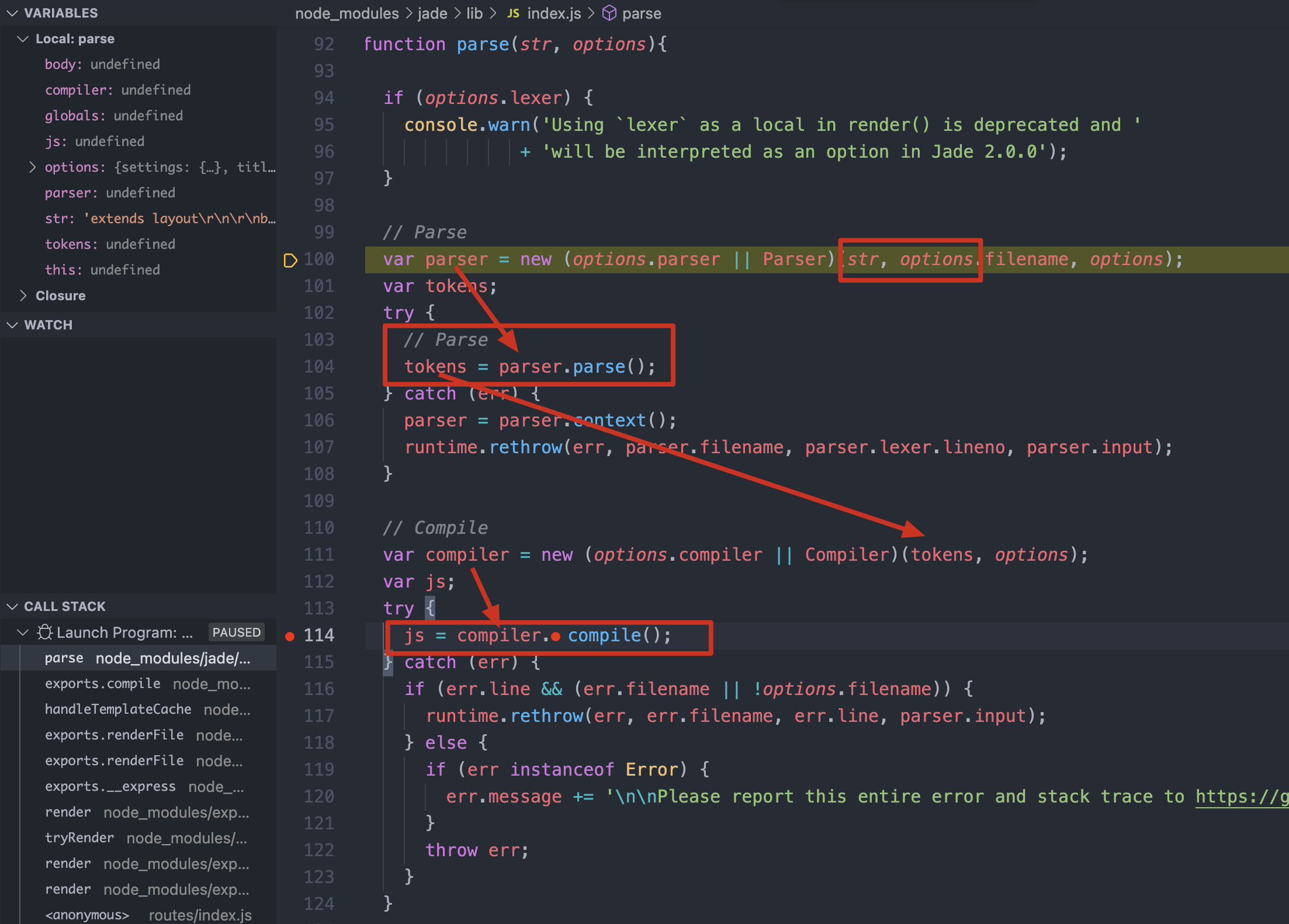
Task: Click the bug icon beside Launch Program
Action: click(45, 633)
